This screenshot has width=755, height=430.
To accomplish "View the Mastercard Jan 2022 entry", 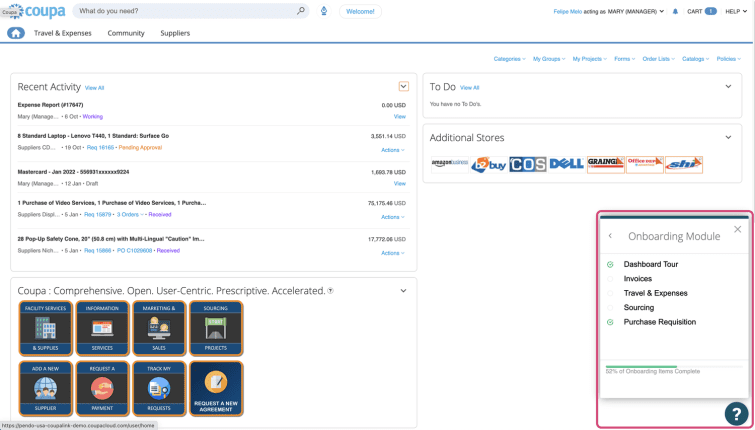I will click(400, 183).
